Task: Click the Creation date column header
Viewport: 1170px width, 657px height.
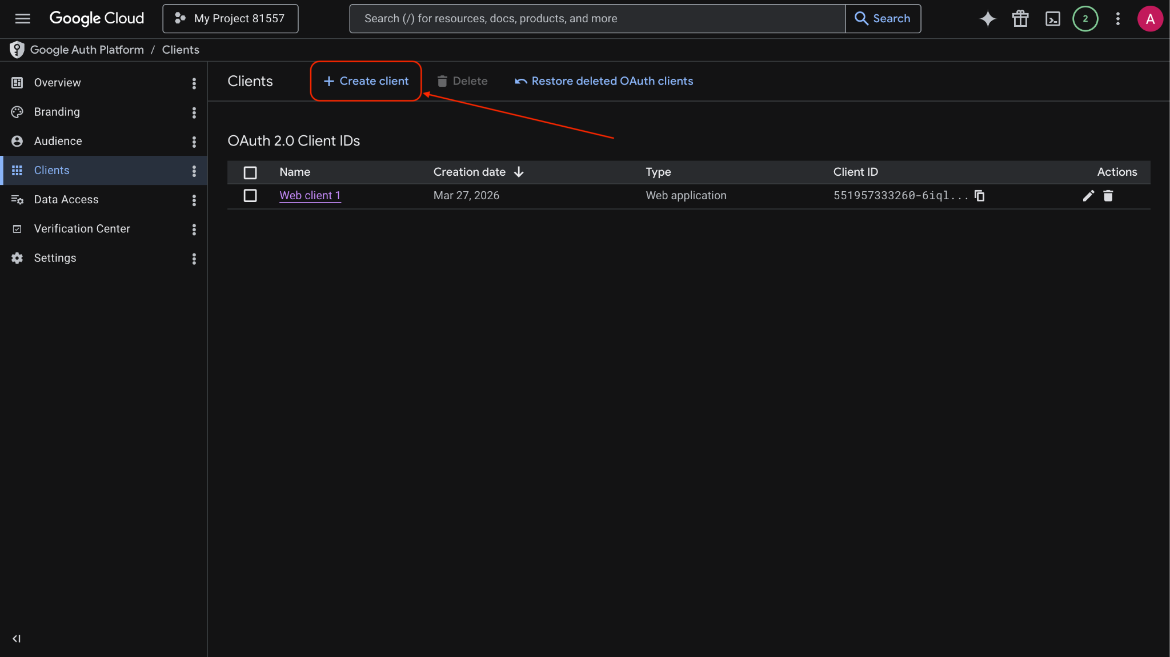Action: tap(469, 172)
